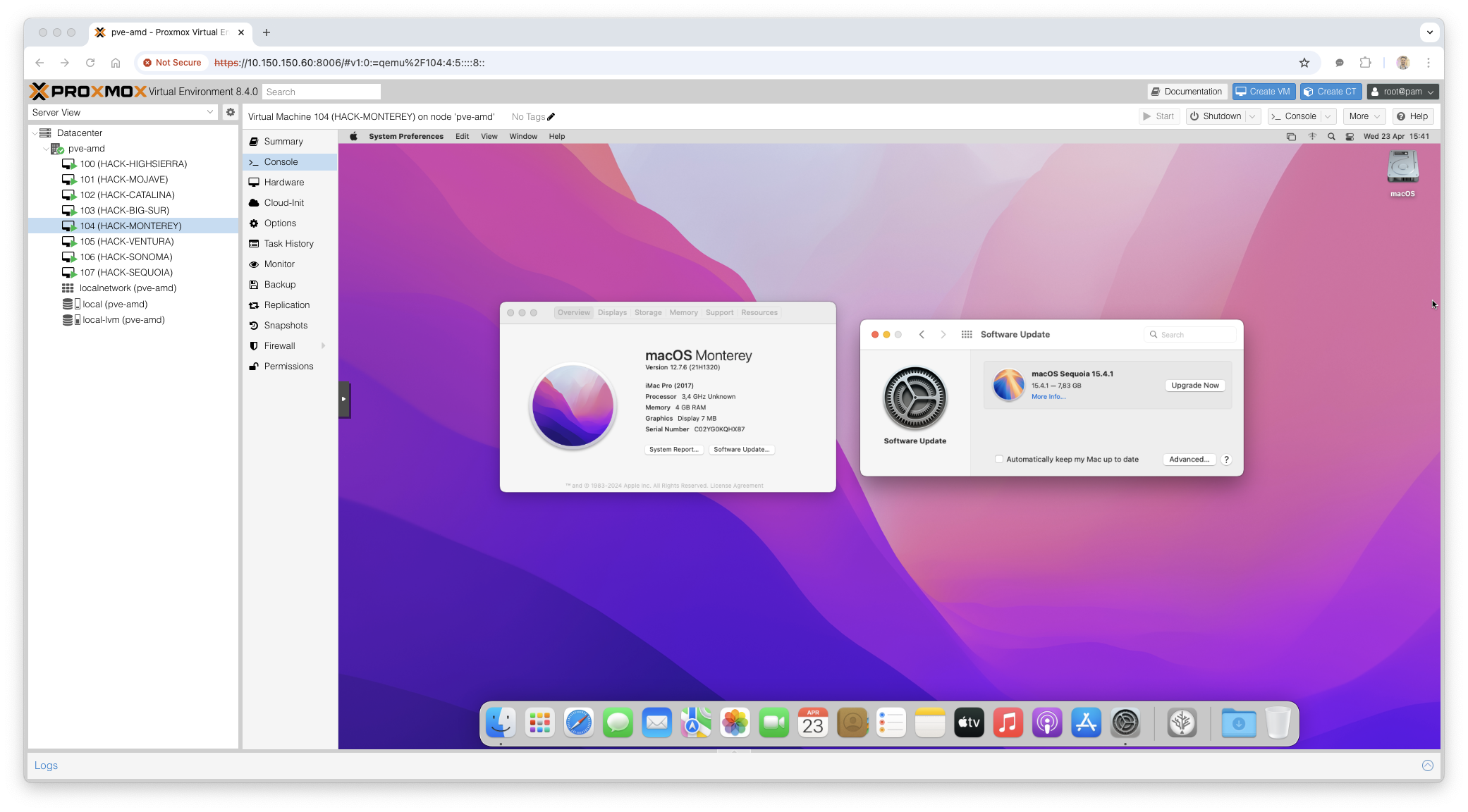Click the edit tags pencil icon

pyautogui.click(x=551, y=117)
